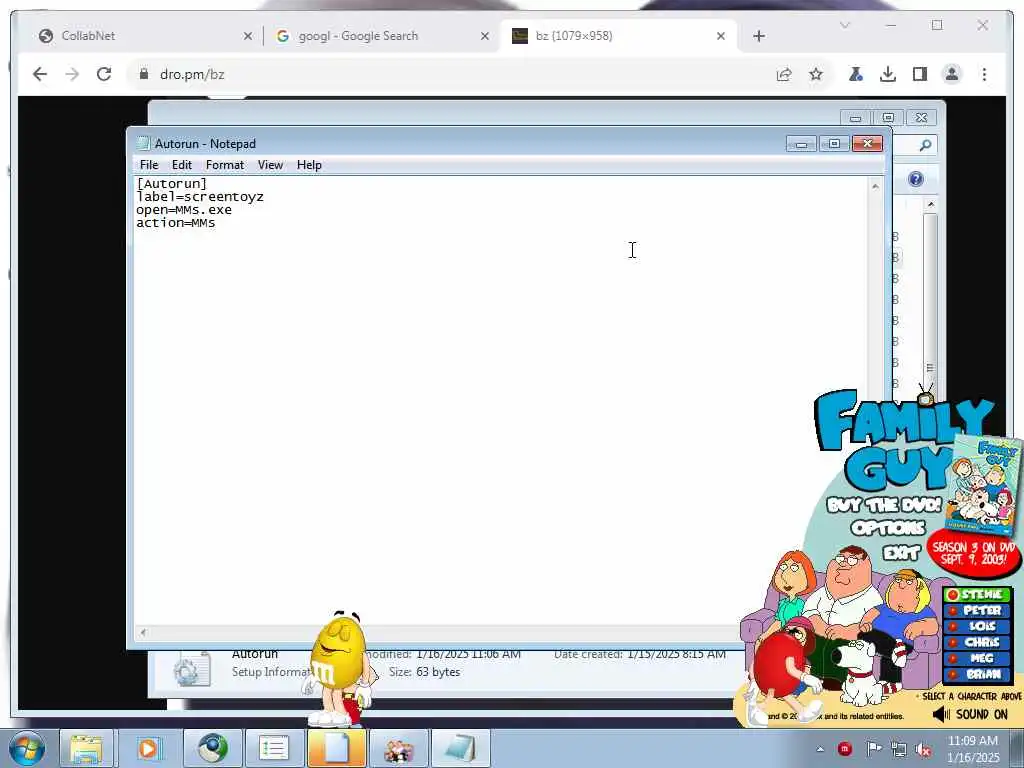Image resolution: width=1024 pixels, height=768 pixels.
Task: Click the yellow M&M character
Action: coord(340,666)
